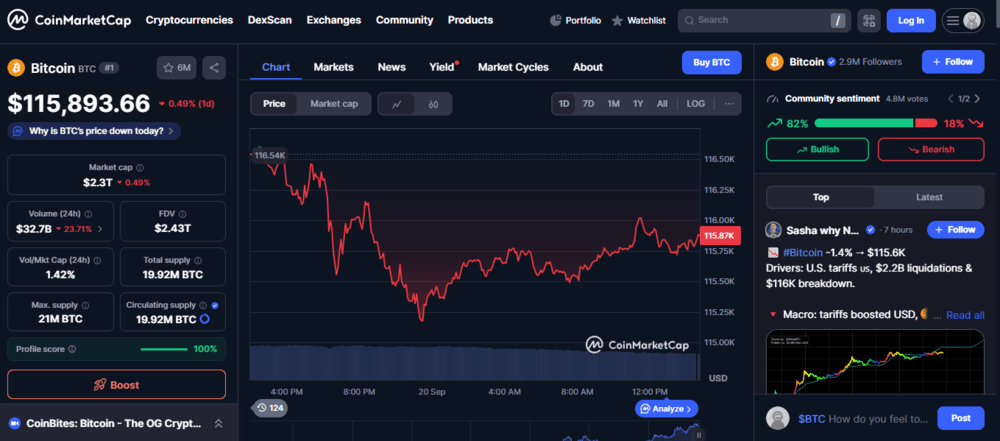Click the QR scan icon in header
1000x441 pixels.
click(869, 20)
